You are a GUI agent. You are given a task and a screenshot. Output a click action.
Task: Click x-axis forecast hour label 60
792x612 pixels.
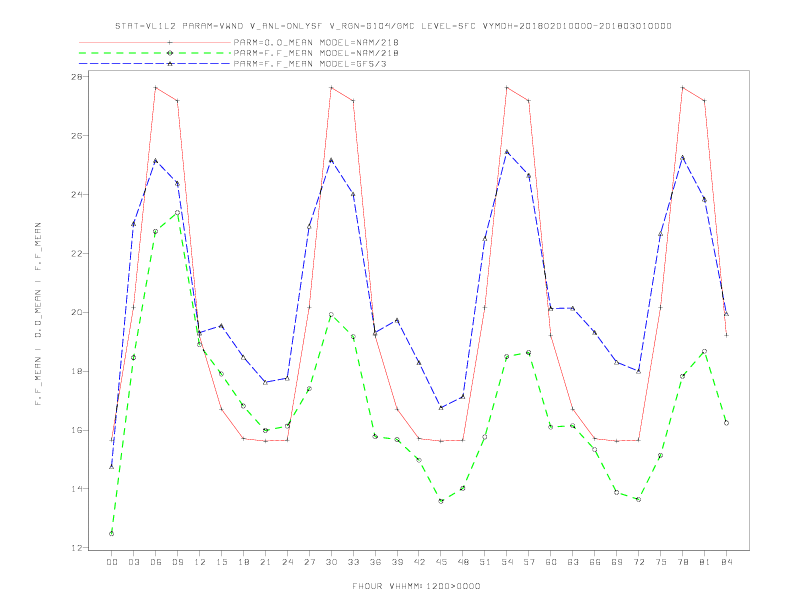(551, 562)
